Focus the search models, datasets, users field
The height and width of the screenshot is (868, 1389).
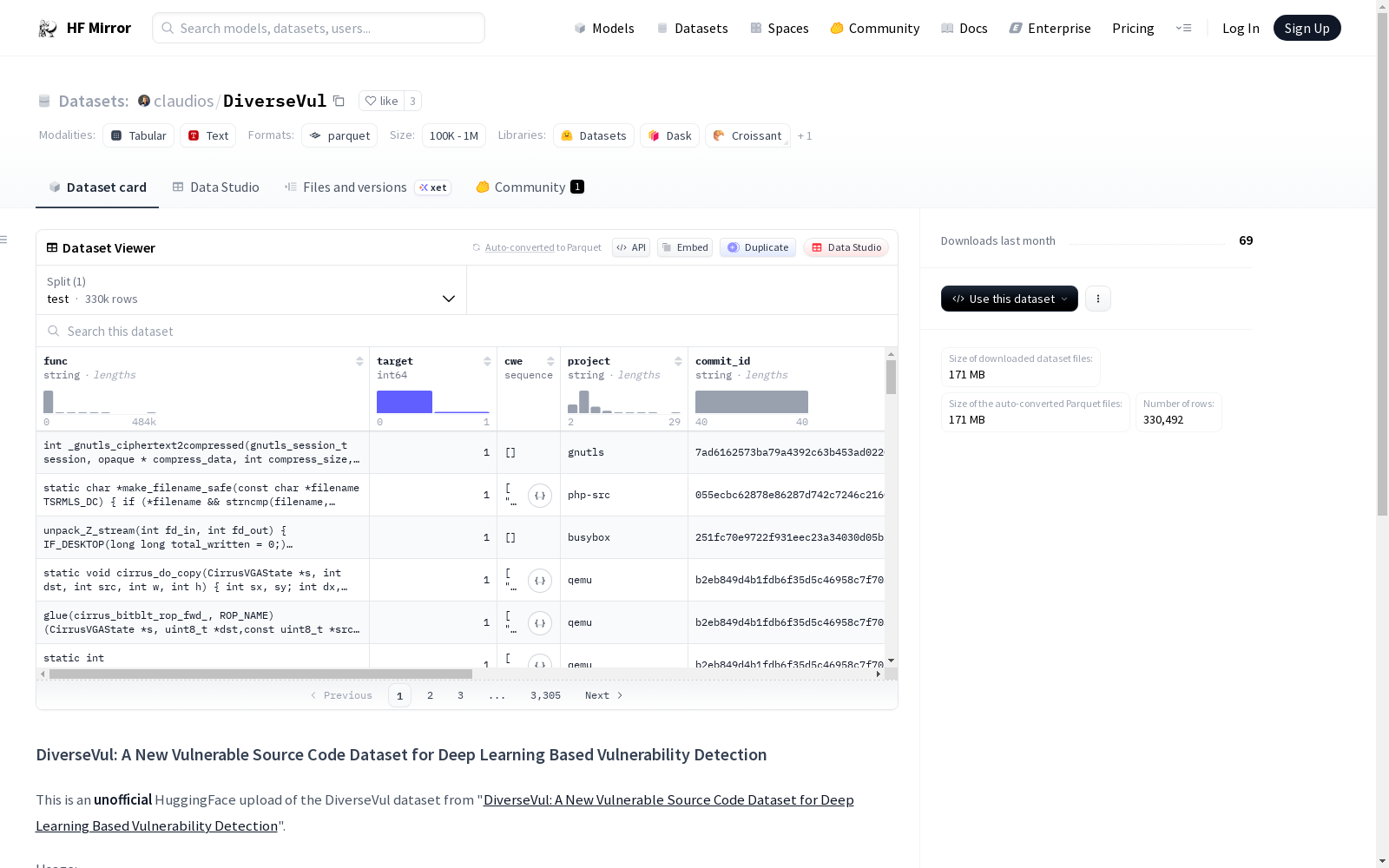319,28
